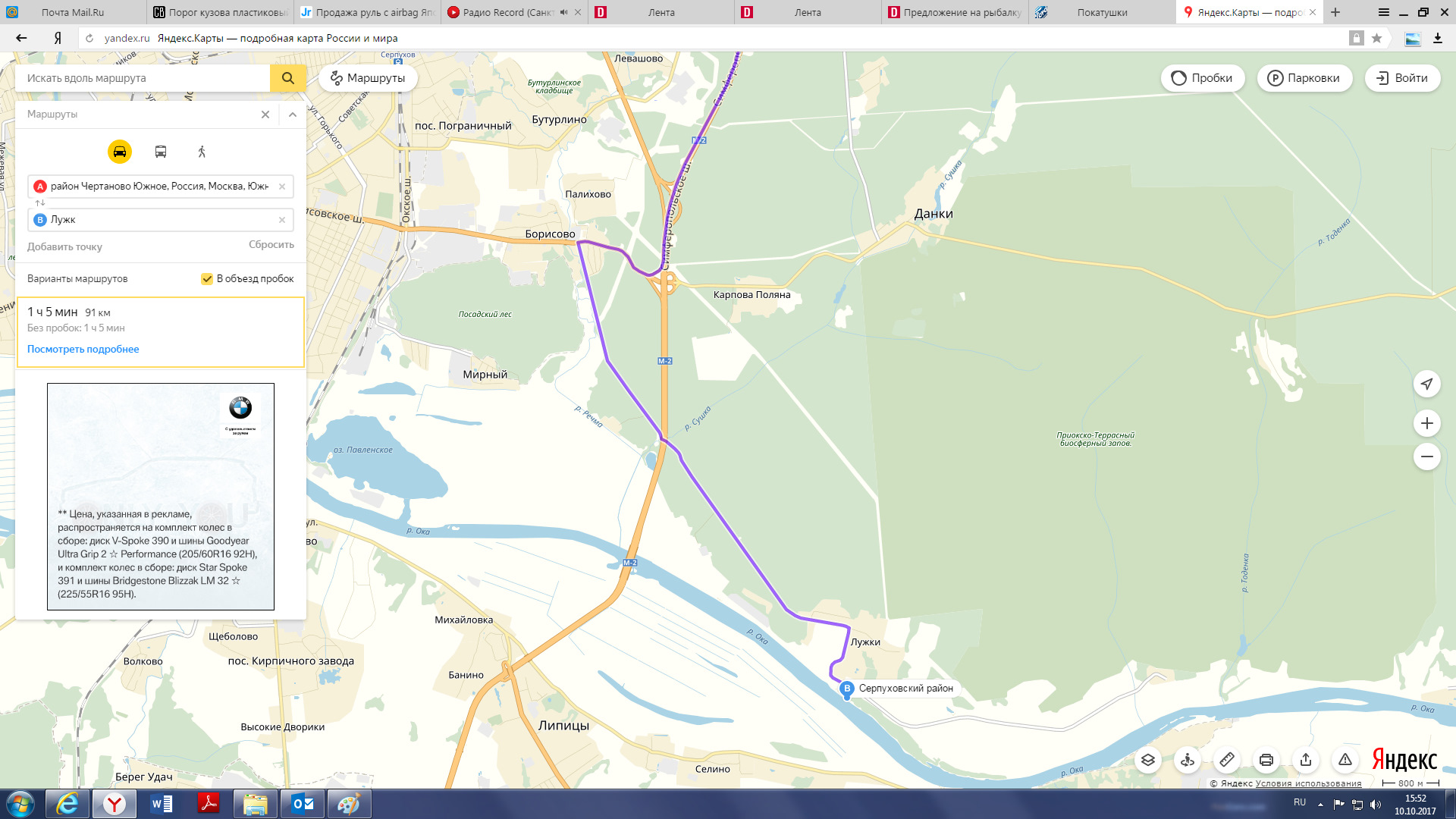This screenshot has height=819, width=1456.
Task: Open a new browser tab
Action: pos(1335,12)
